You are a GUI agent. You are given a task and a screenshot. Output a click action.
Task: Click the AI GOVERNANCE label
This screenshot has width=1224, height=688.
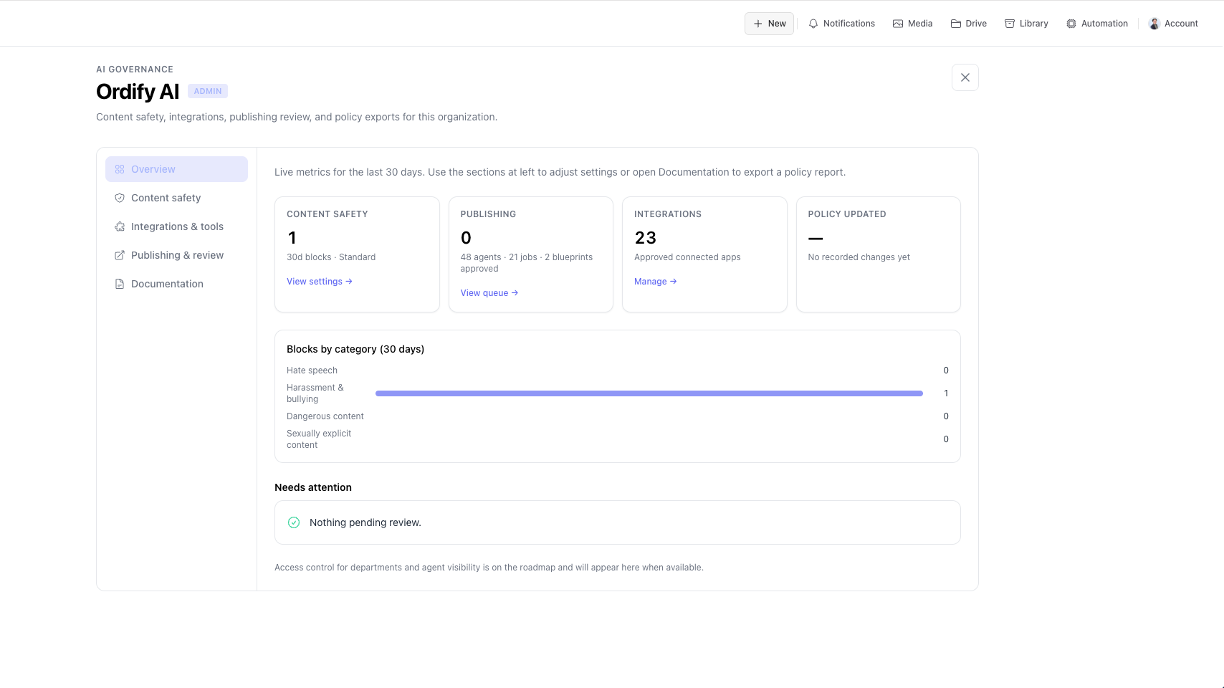click(135, 69)
